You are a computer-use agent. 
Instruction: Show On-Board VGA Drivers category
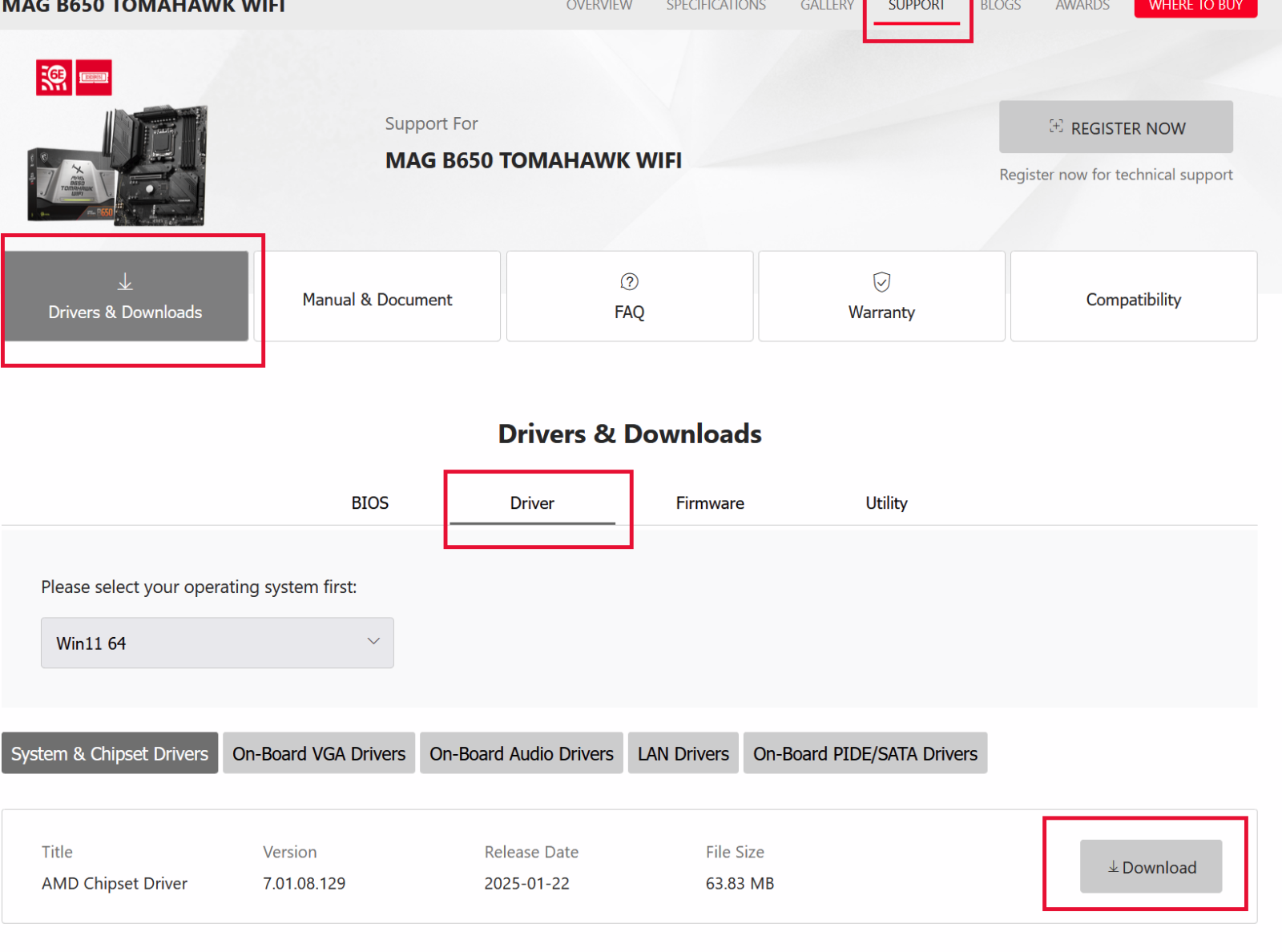click(319, 753)
